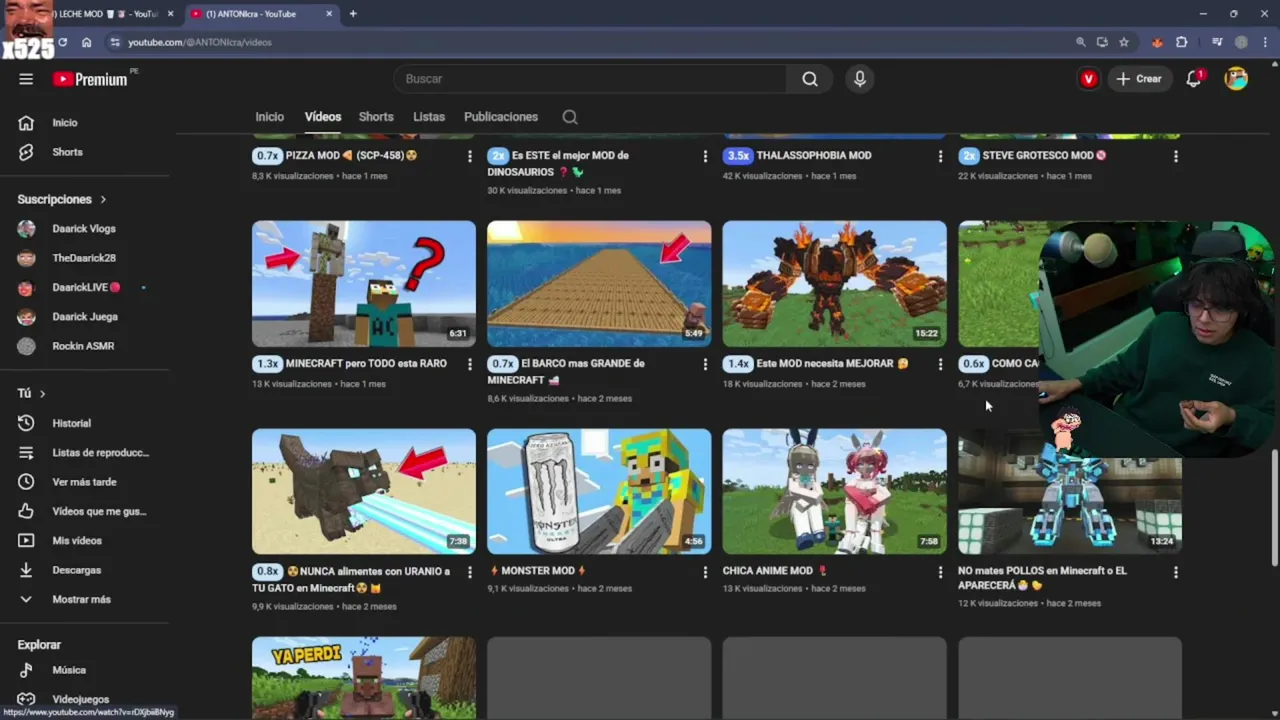Click the page vertical scrollbar
1280x720 pixels.
[x=1274, y=506]
